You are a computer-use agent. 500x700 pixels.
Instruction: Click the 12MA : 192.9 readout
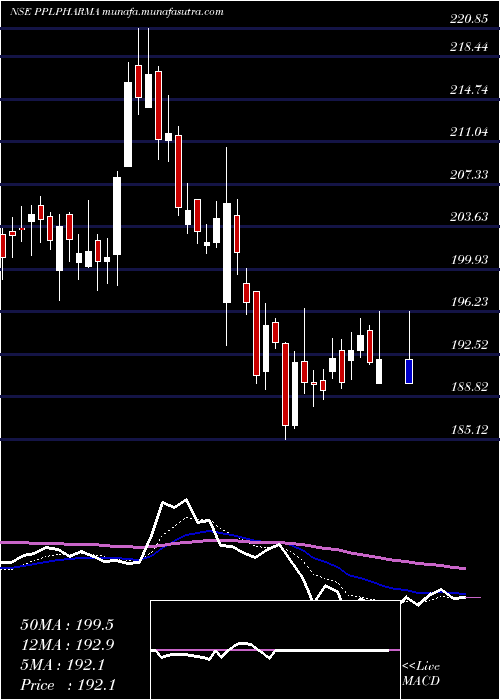[67, 645]
